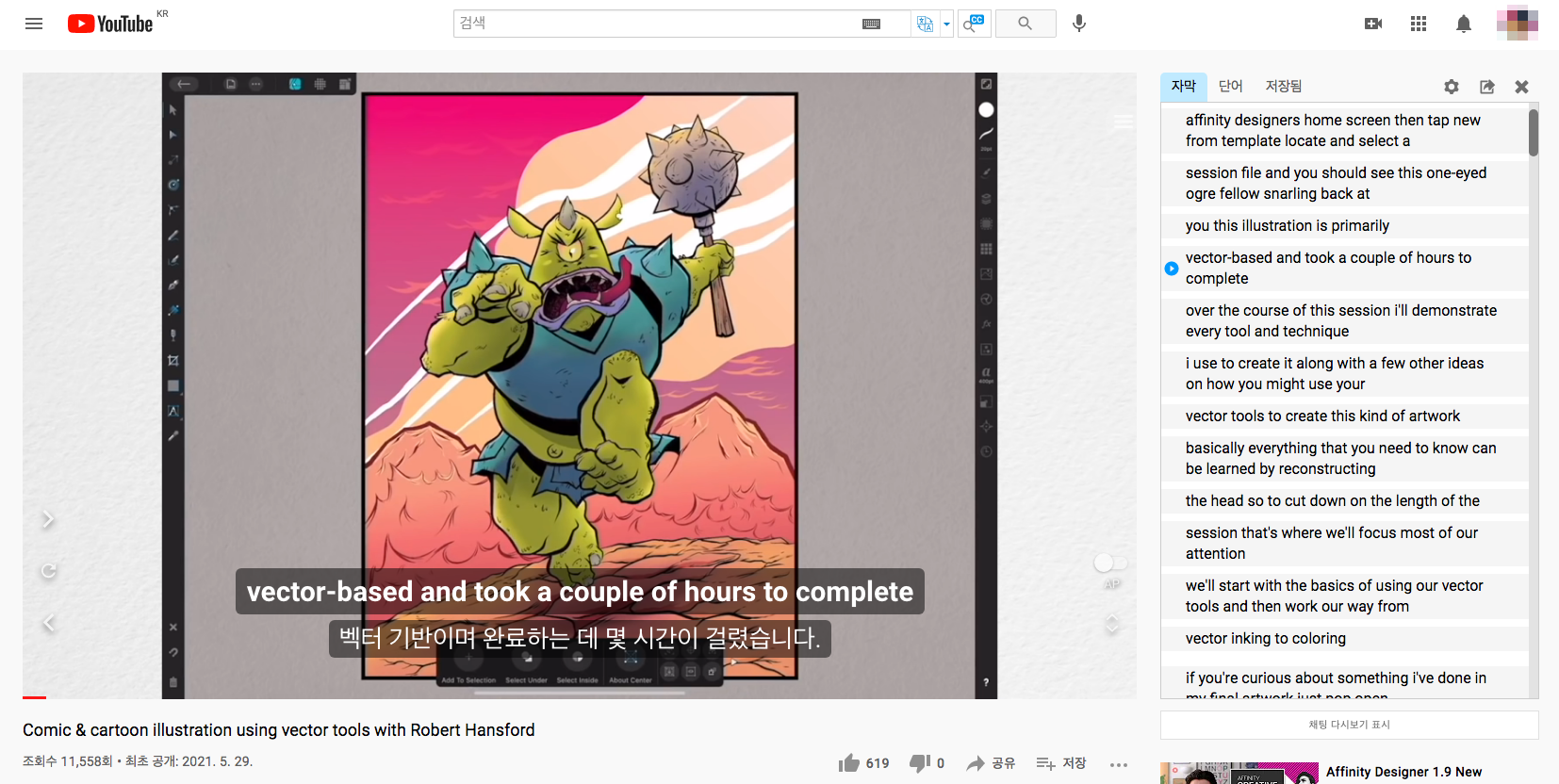1559x784 pixels.
Task: Open the overlay menu lines on video
Action: [x=1124, y=121]
